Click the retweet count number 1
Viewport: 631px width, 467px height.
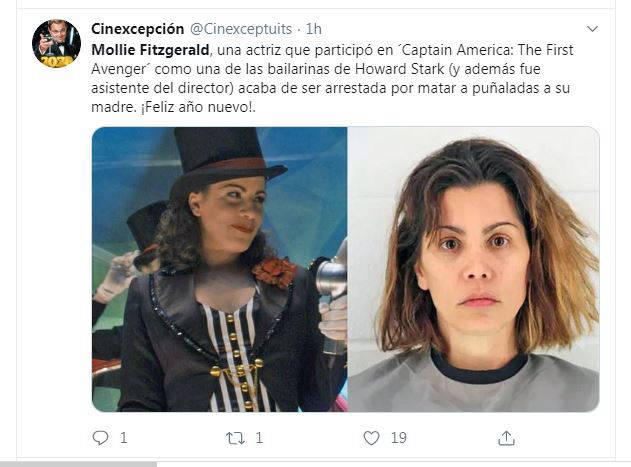(259, 438)
